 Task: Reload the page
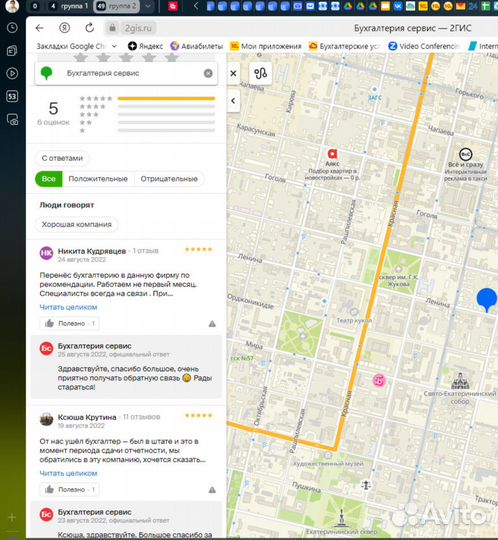90,28
